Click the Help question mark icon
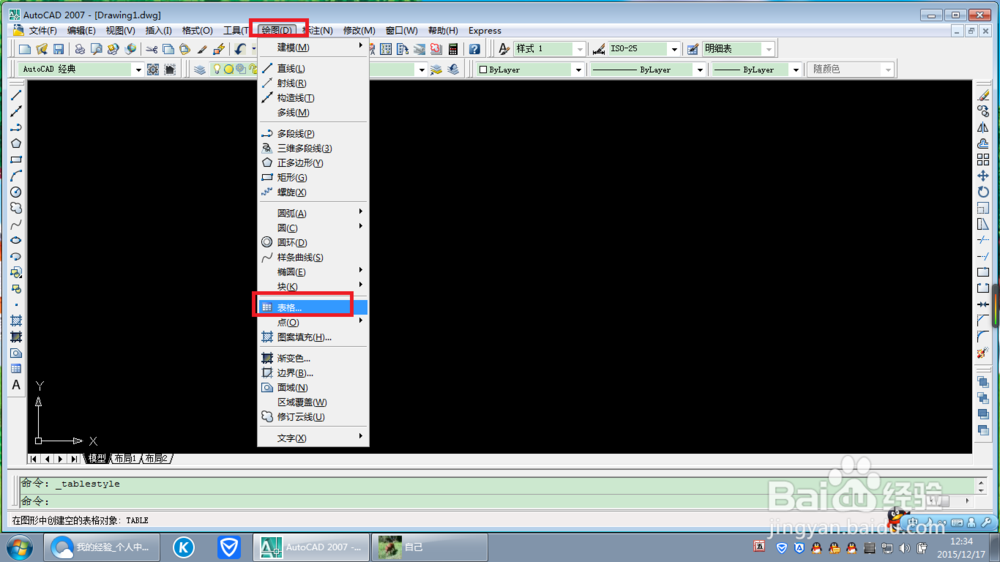The height and width of the screenshot is (562, 1000). (x=474, y=49)
